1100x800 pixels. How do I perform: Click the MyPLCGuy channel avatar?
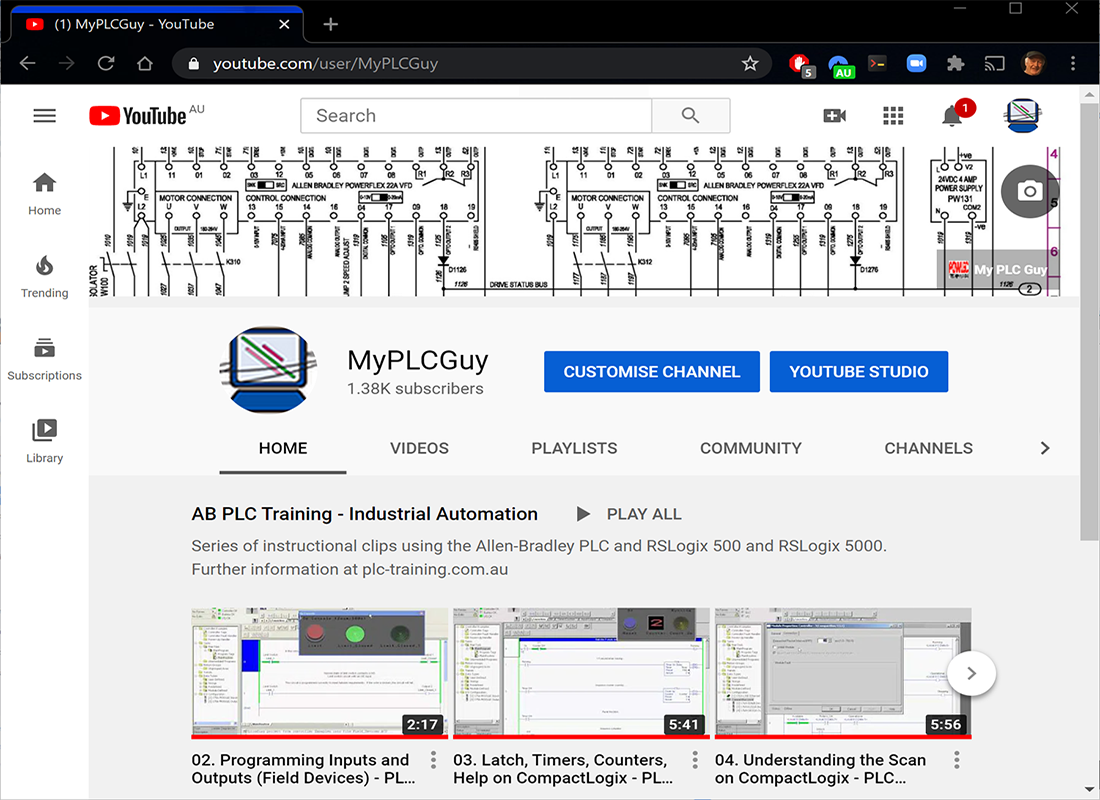click(268, 369)
